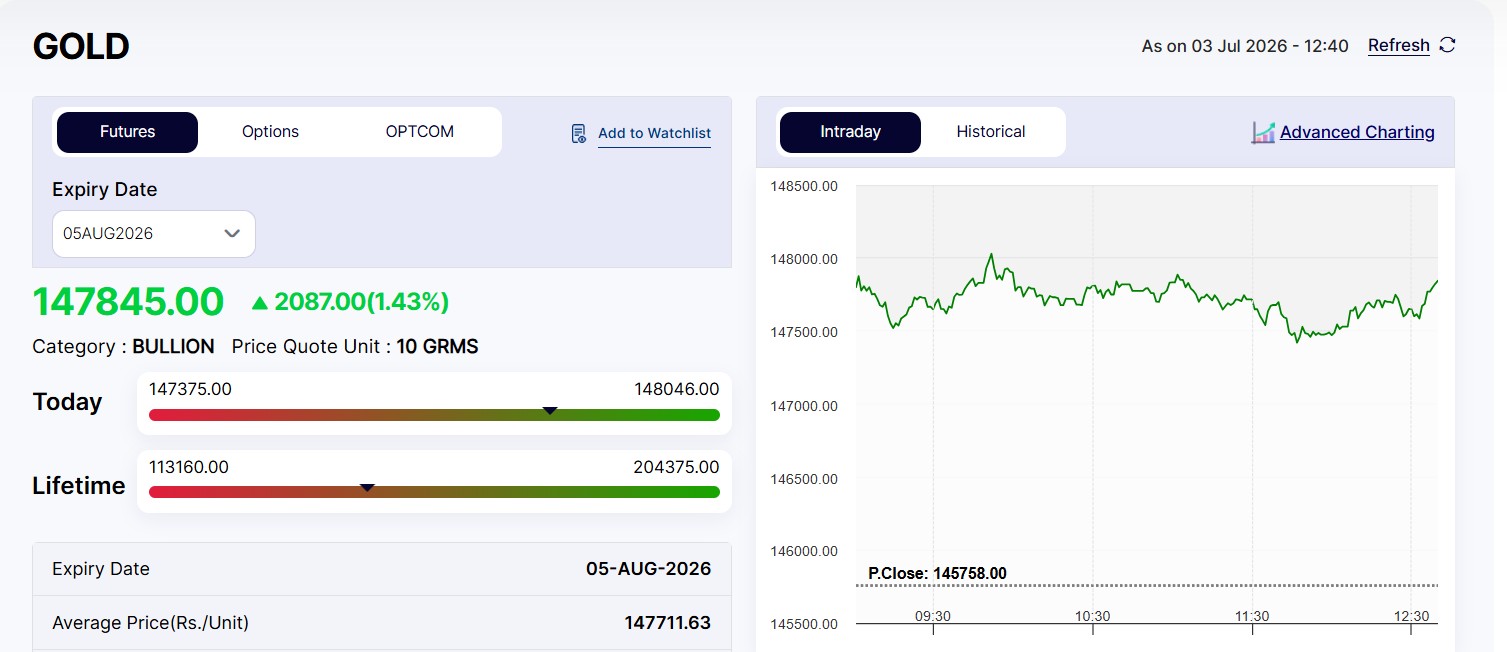Select the Intraday chart tab
This screenshot has width=1507, height=652.
[850, 132]
